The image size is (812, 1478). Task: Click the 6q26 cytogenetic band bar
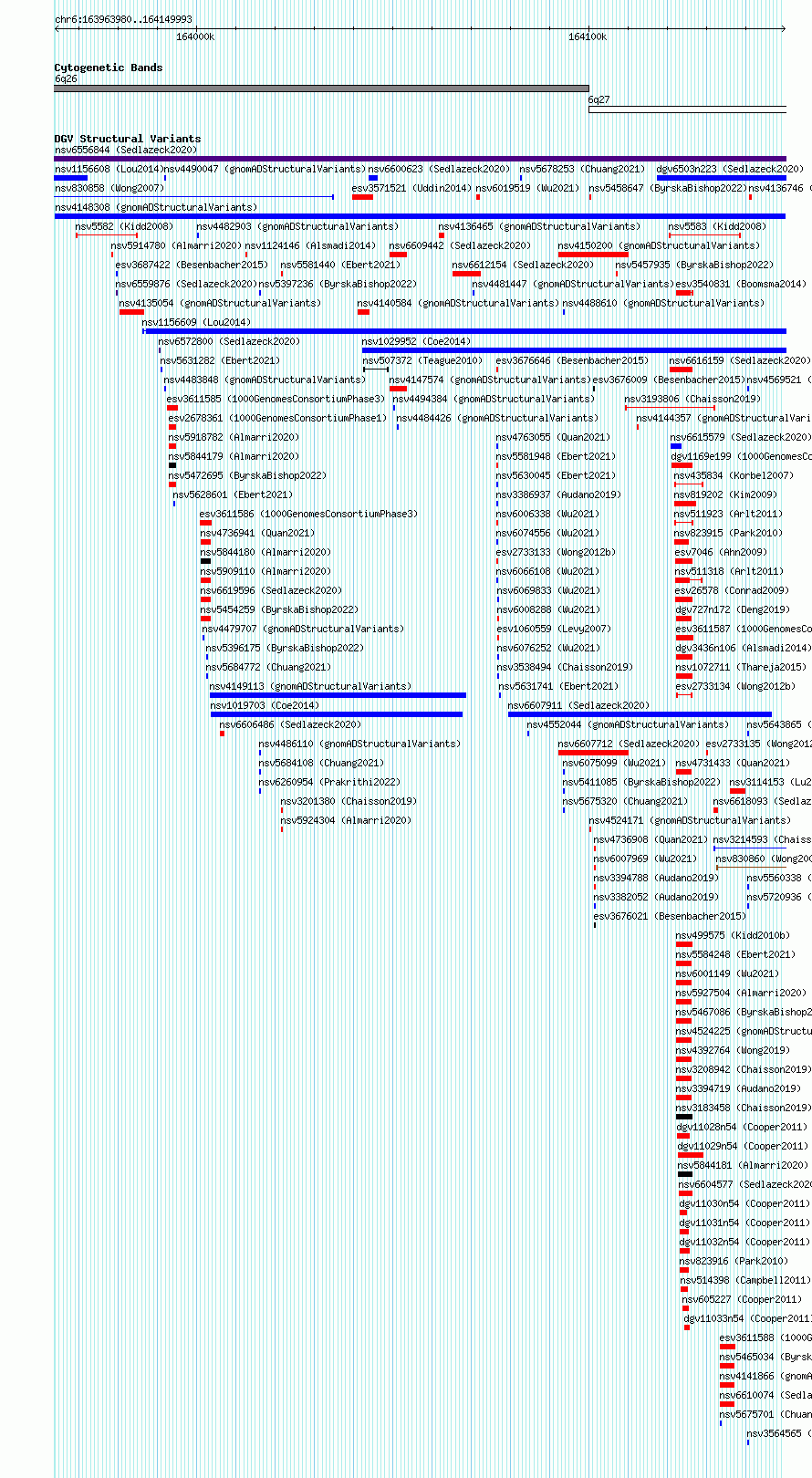321,88
